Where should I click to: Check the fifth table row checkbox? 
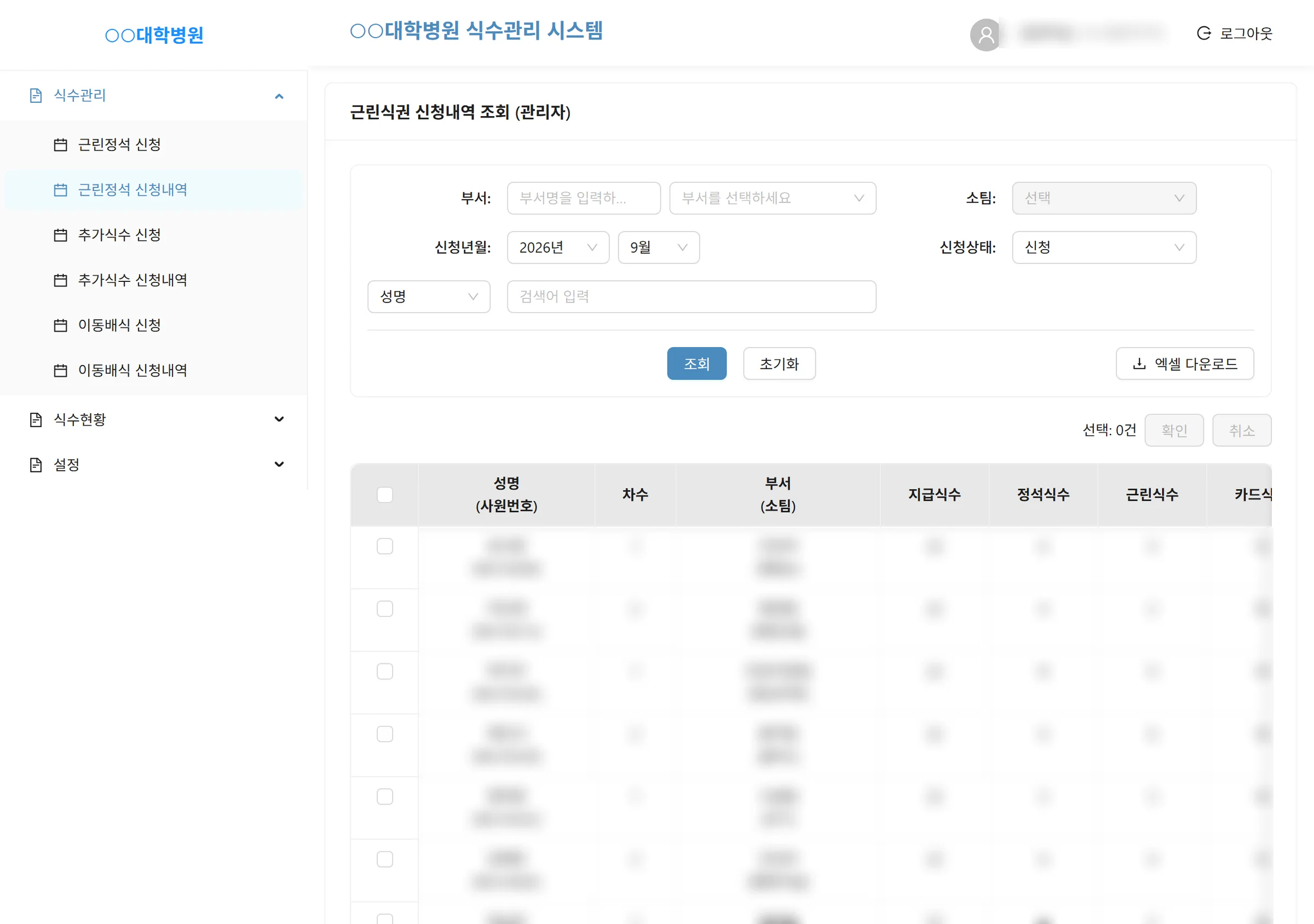click(x=385, y=797)
